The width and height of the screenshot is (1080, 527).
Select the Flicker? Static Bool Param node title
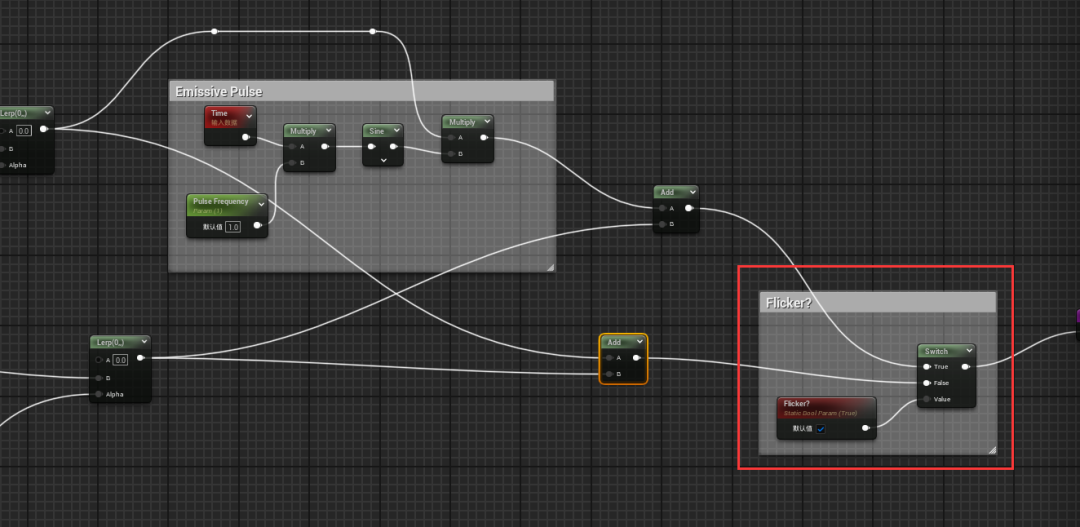[796, 403]
